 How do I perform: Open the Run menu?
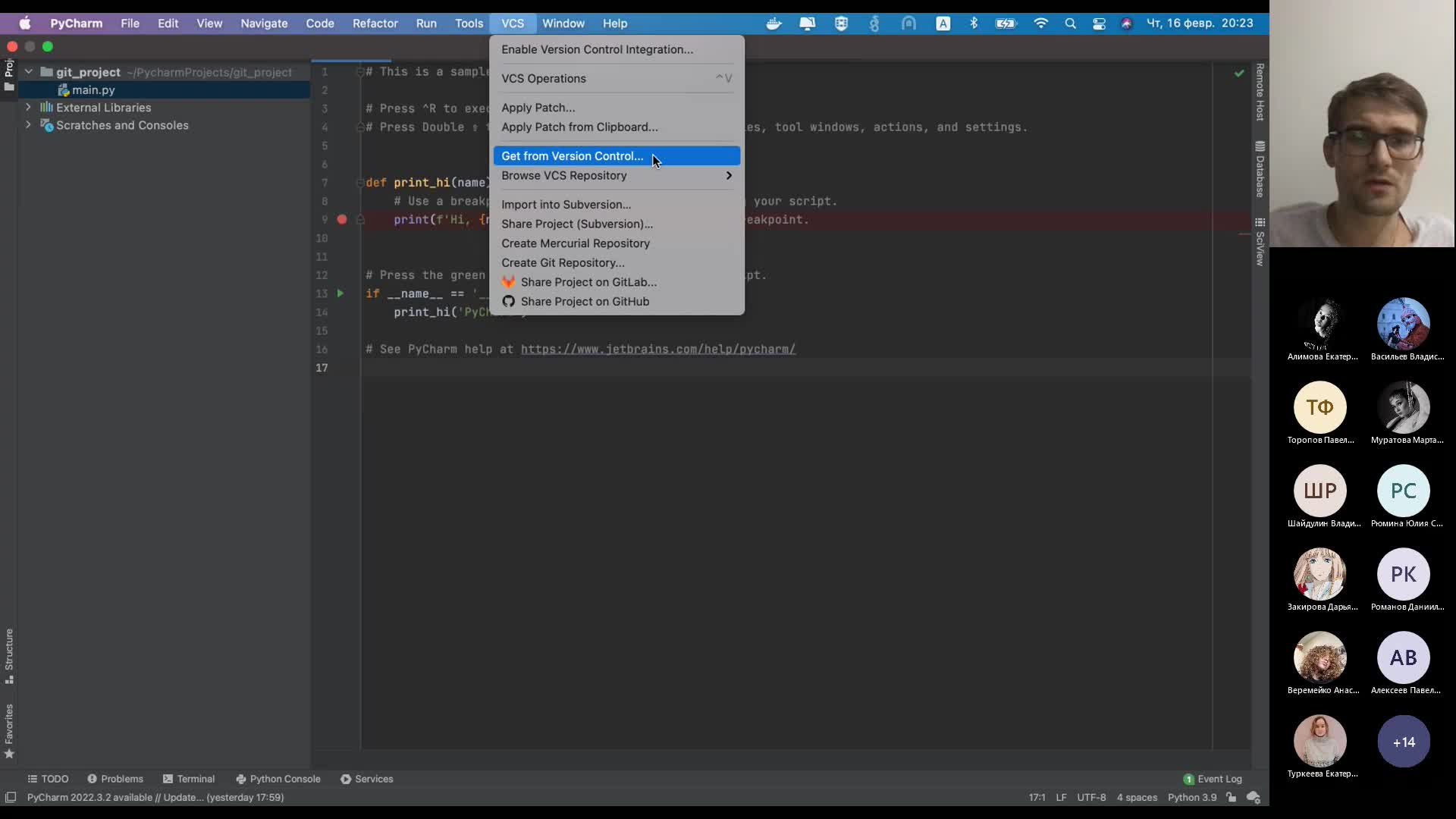426,24
